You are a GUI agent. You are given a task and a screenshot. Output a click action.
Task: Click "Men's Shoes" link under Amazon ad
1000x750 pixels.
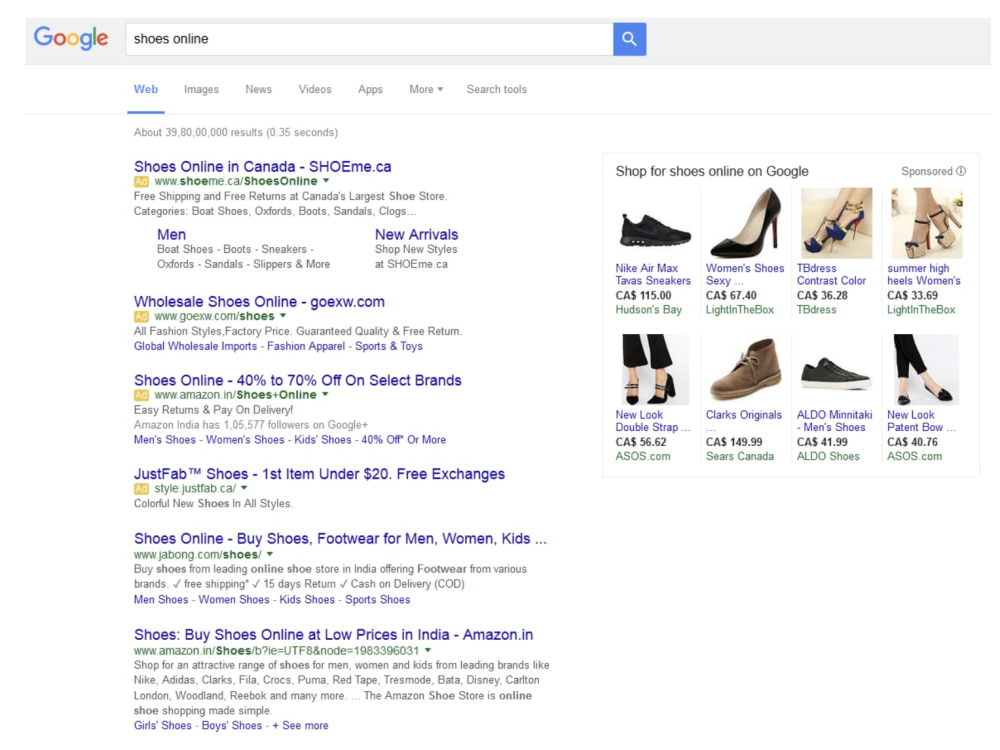pyautogui.click(x=165, y=440)
